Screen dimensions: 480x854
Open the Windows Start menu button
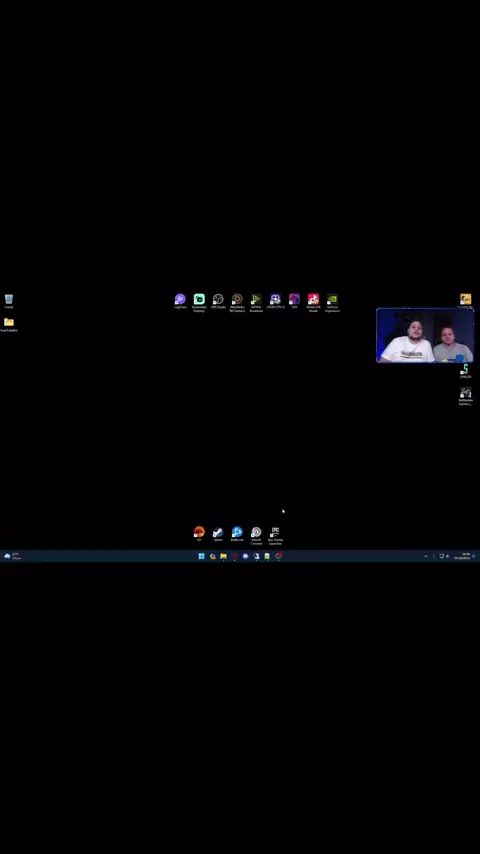(x=202, y=556)
